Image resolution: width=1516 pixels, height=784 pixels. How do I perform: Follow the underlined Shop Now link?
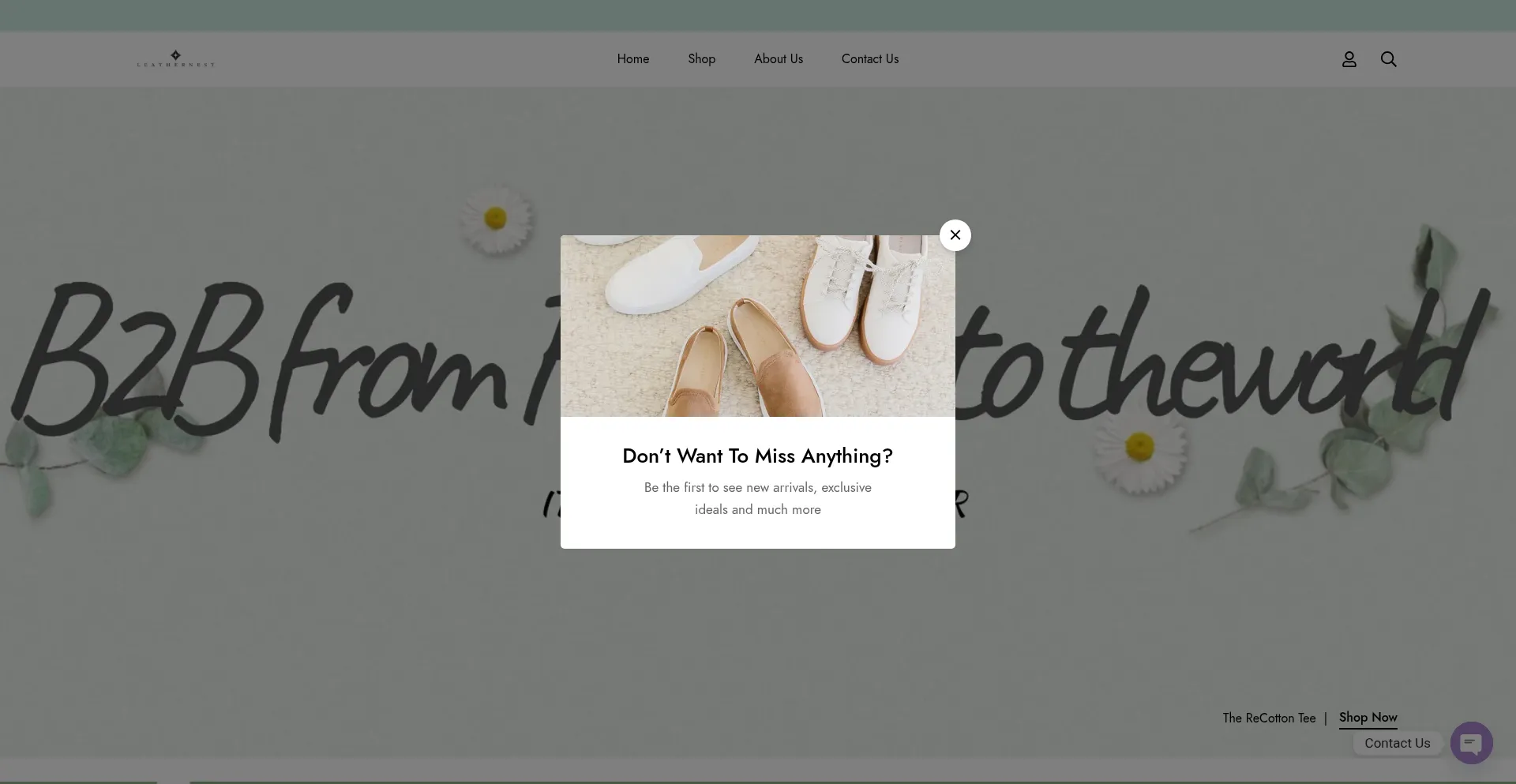tap(1367, 718)
